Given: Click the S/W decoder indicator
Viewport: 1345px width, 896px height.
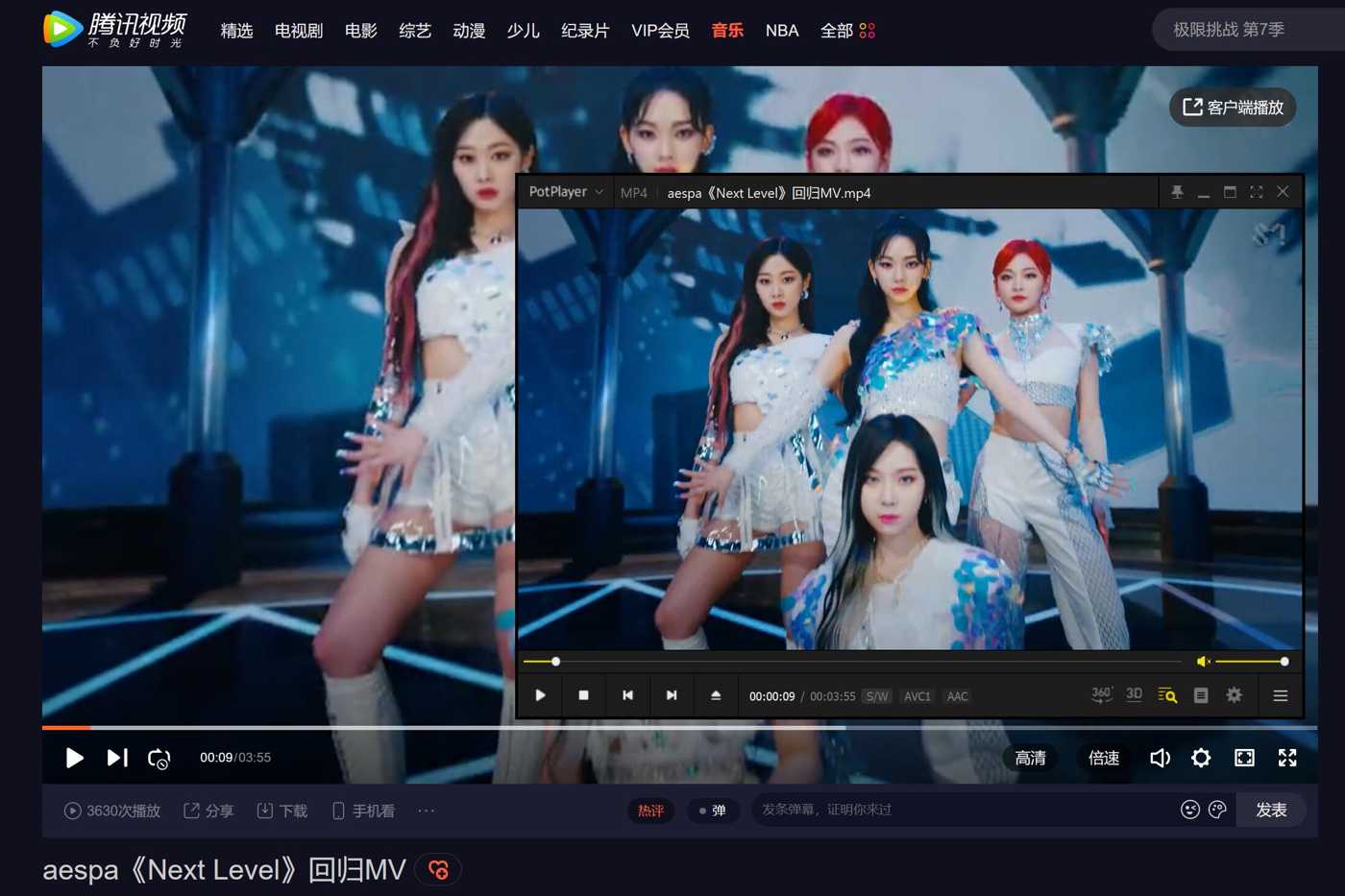Looking at the screenshot, I should click(877, 696).
